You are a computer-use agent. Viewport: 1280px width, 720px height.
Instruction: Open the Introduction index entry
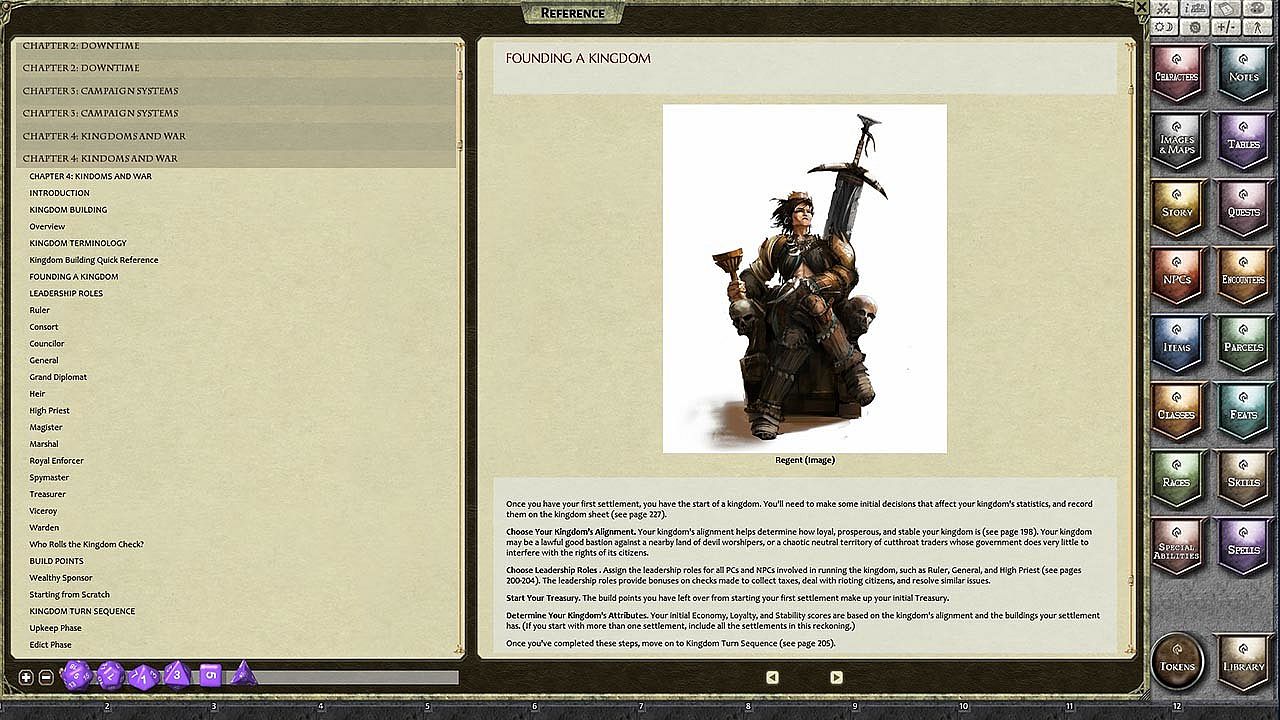point(59,193)
